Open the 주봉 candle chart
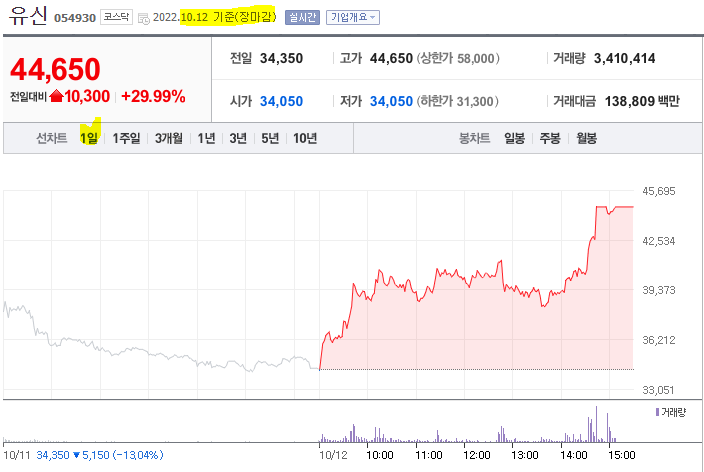Image resolution: width=704 pixels, height=472 pixels. pyautogui.click(x=550, y=138)
